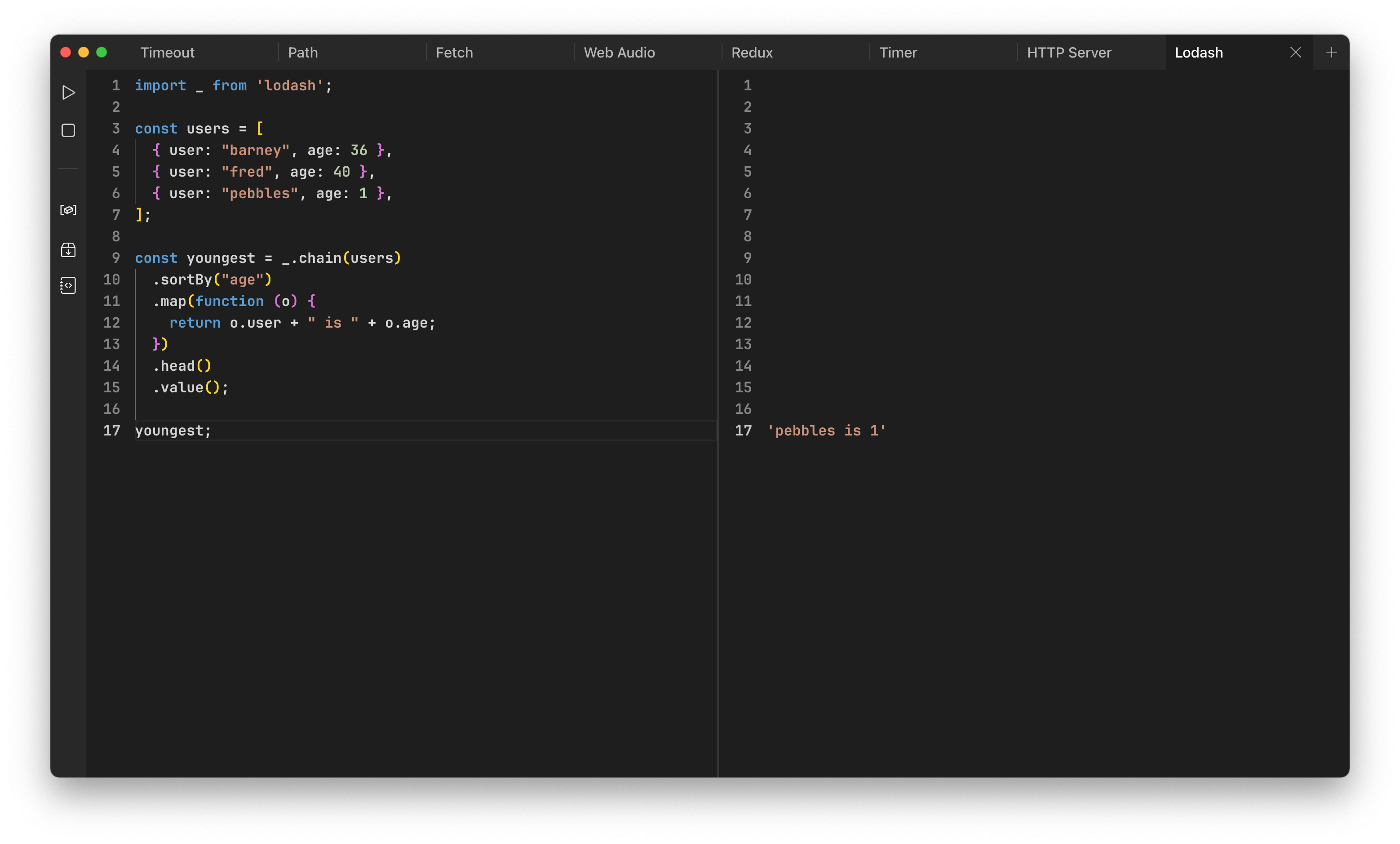Screen dimensions: 1400x844
Task: Open the install packages box icon
Action: pyautogui.click(x=68, y=250)
